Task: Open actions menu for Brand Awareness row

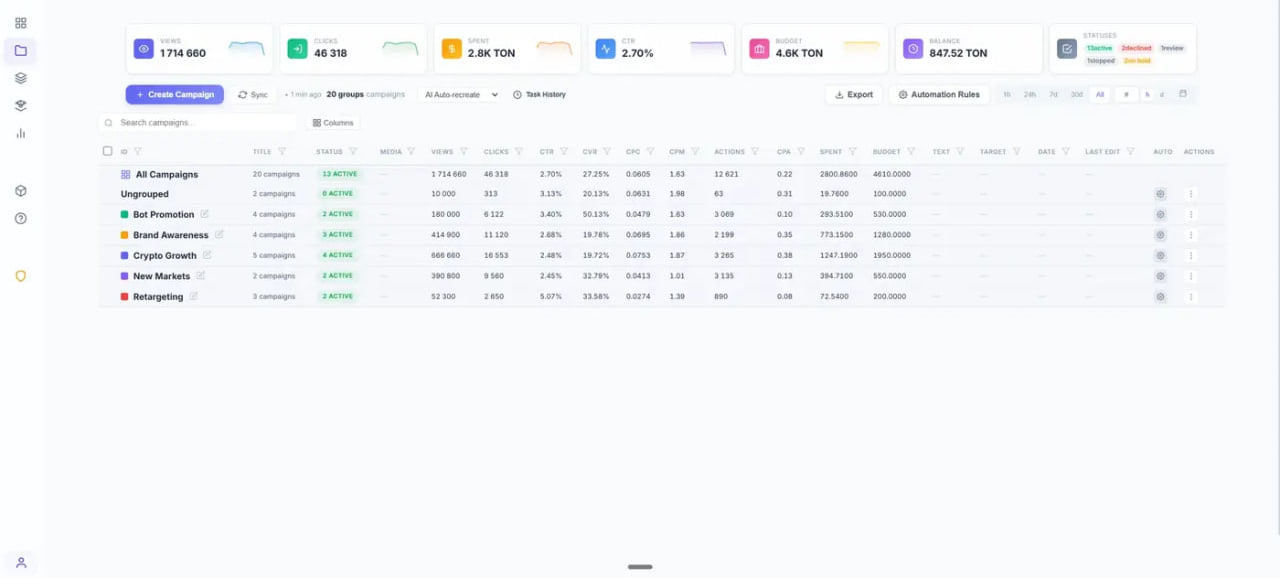Action: (1190, 235)
